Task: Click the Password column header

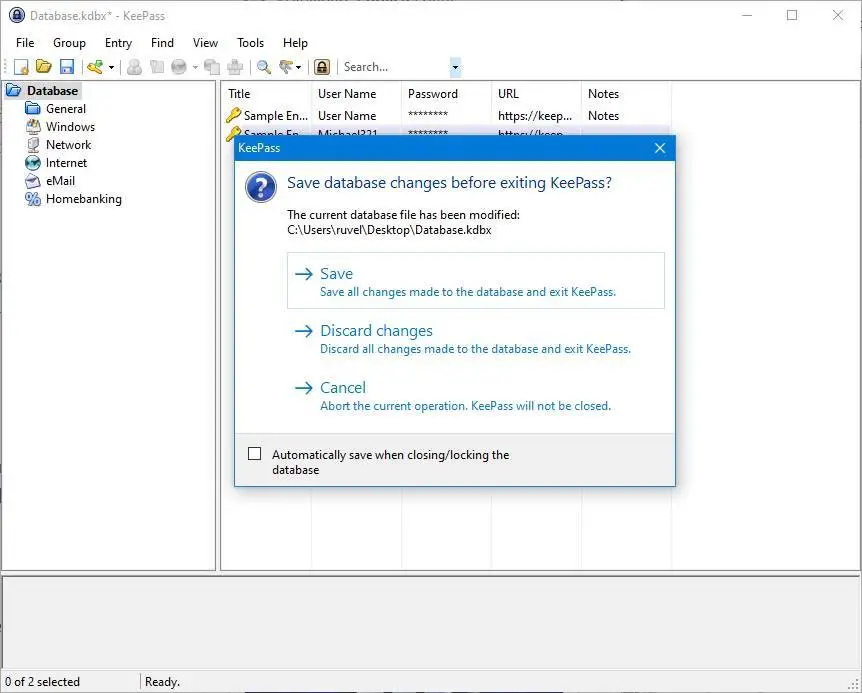Action: click(446, 94)
